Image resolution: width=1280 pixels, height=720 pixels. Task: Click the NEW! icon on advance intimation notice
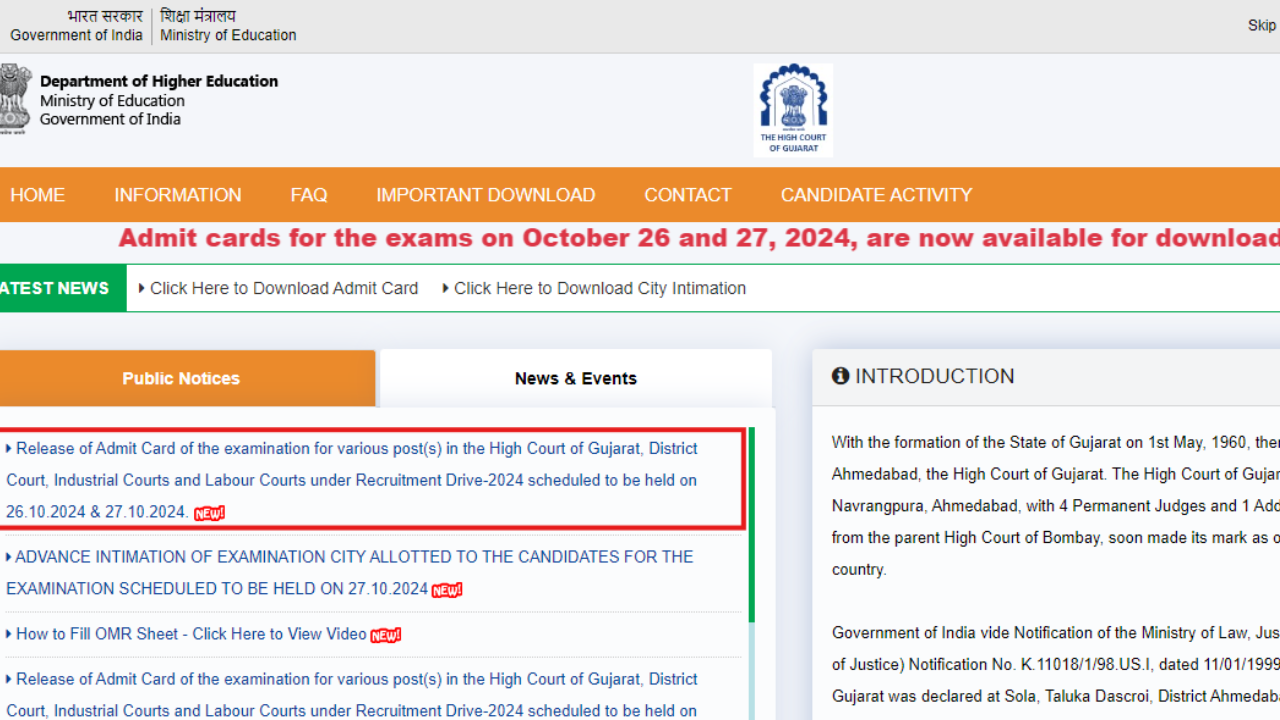pyautogui.click(x=446, y=590)
